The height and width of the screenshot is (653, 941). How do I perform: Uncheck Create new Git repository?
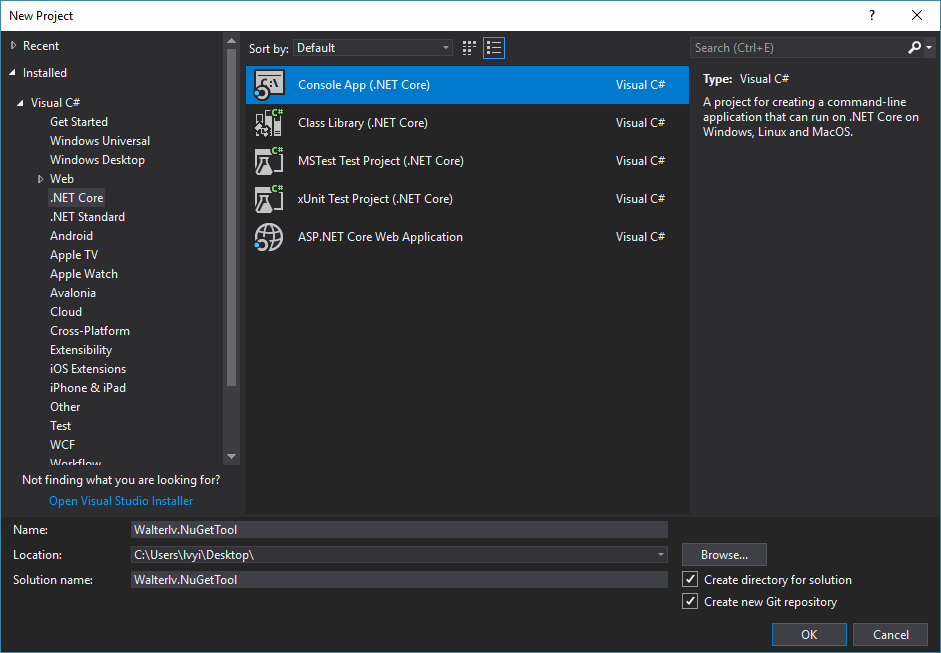(690, 602)
